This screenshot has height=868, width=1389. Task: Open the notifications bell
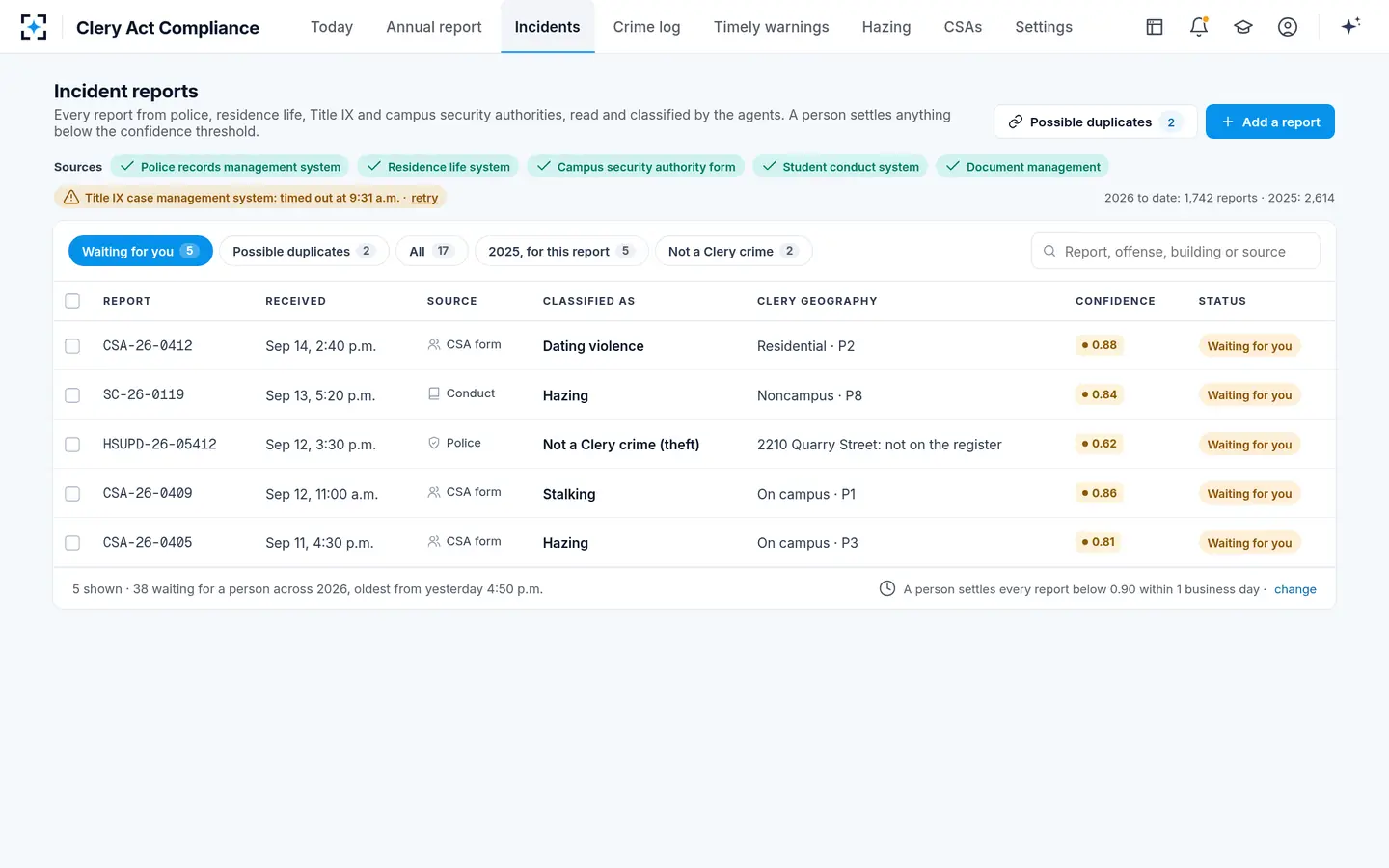click(1199, 27)
